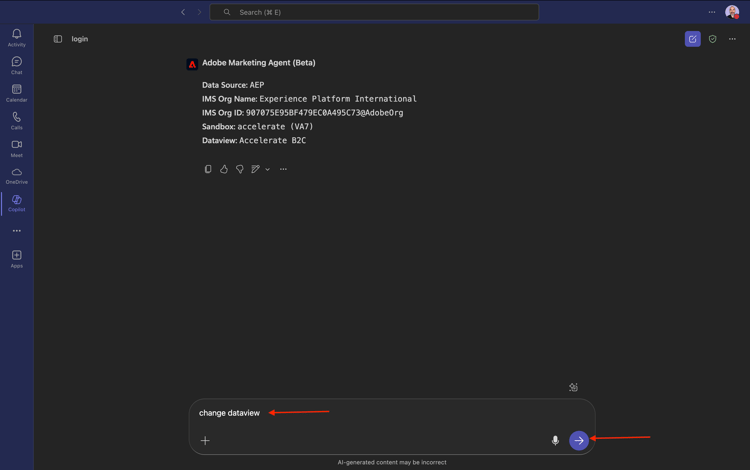
Task: Open the Meet section
Action: (x=17, y=149)
